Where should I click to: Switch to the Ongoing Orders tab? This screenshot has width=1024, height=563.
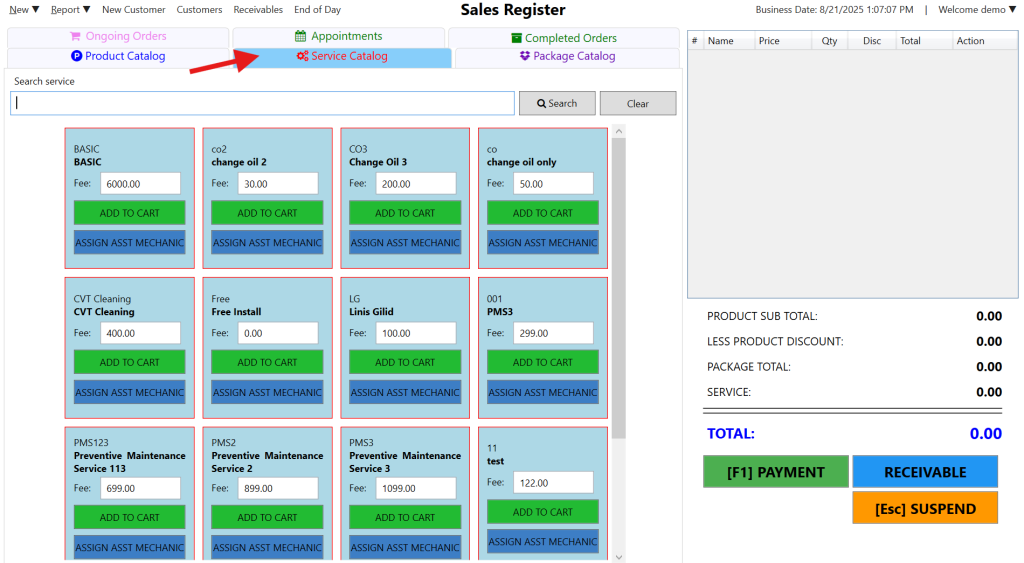118,37
